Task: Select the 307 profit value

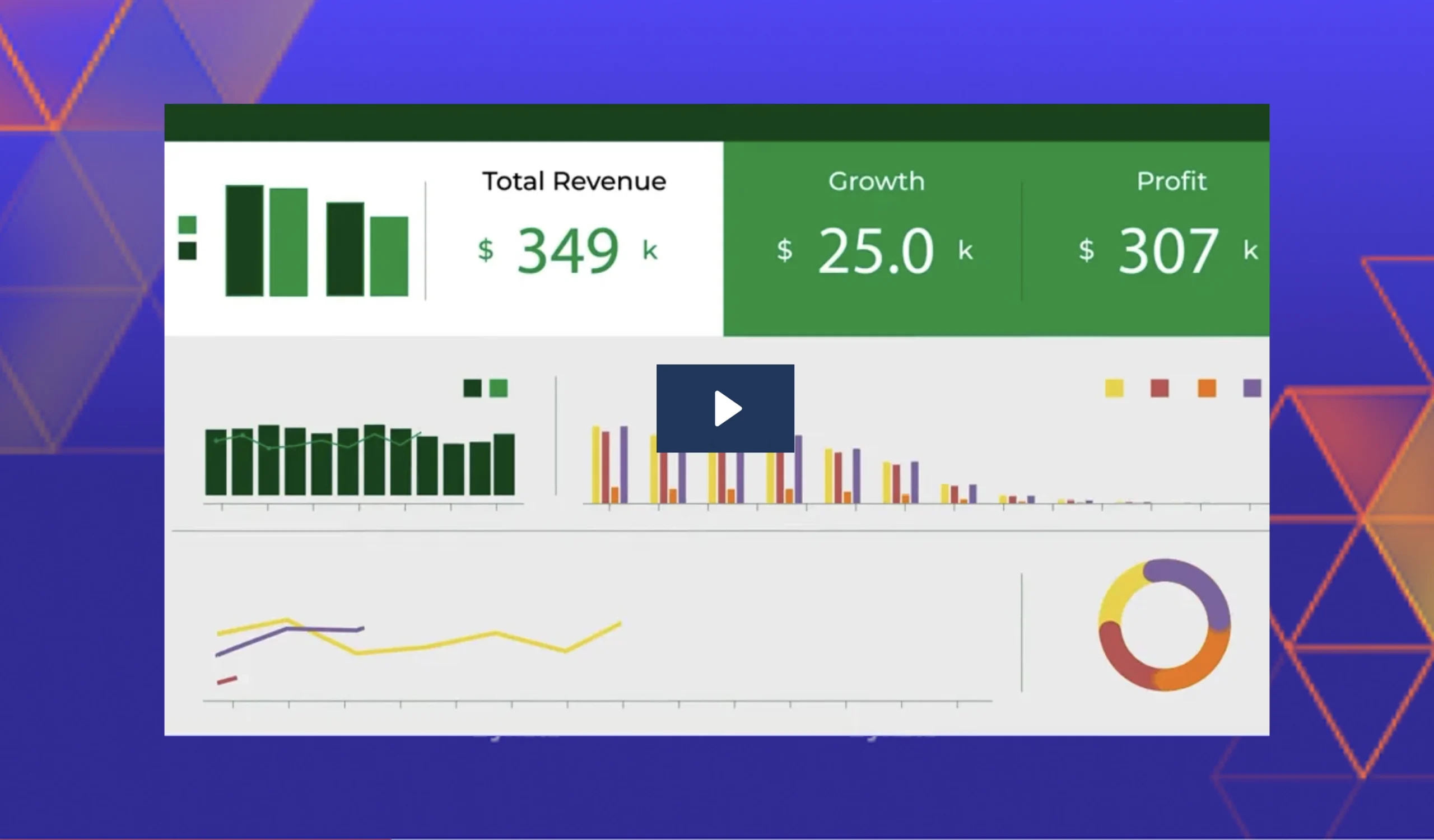Action: [1168, 250]
